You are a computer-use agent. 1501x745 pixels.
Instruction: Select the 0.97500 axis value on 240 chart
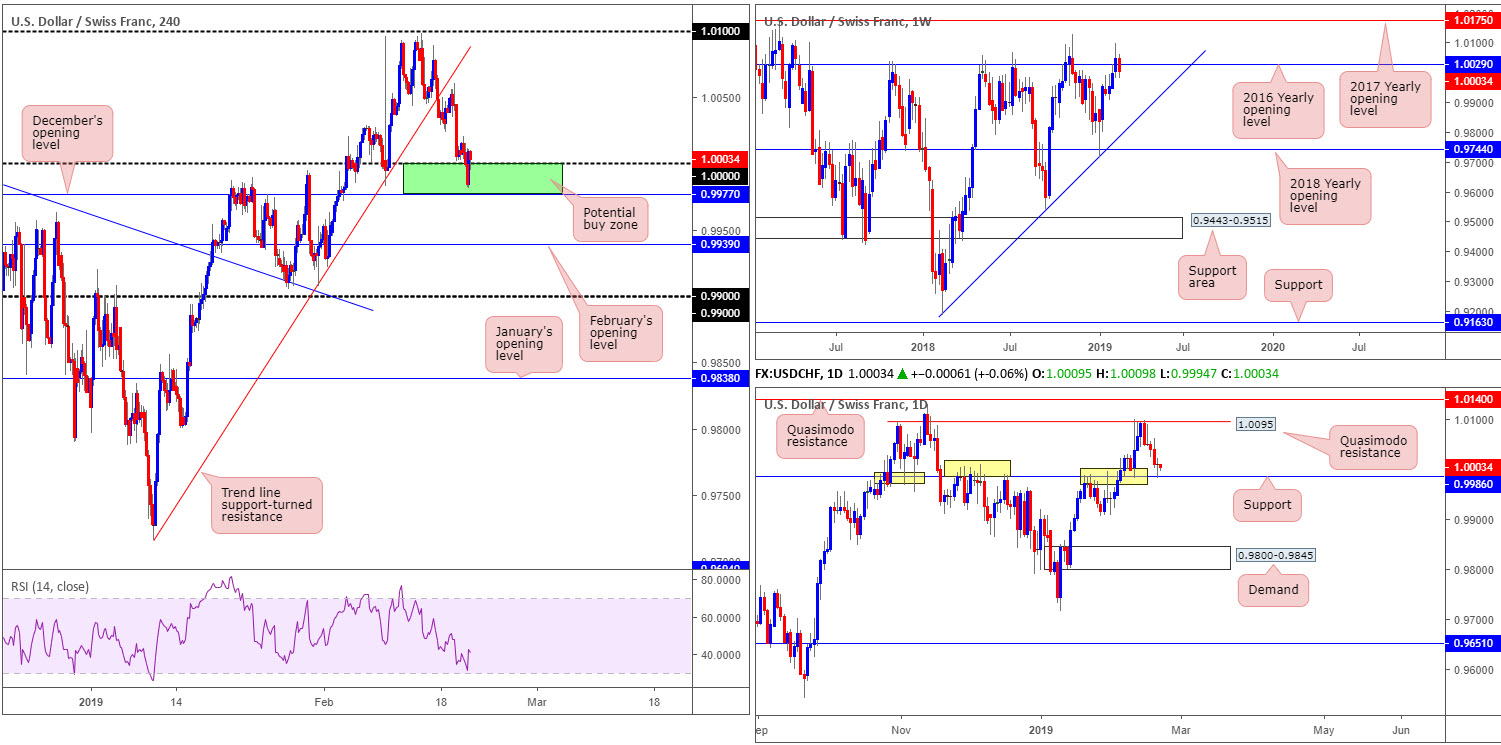click(x=719, y=496)
